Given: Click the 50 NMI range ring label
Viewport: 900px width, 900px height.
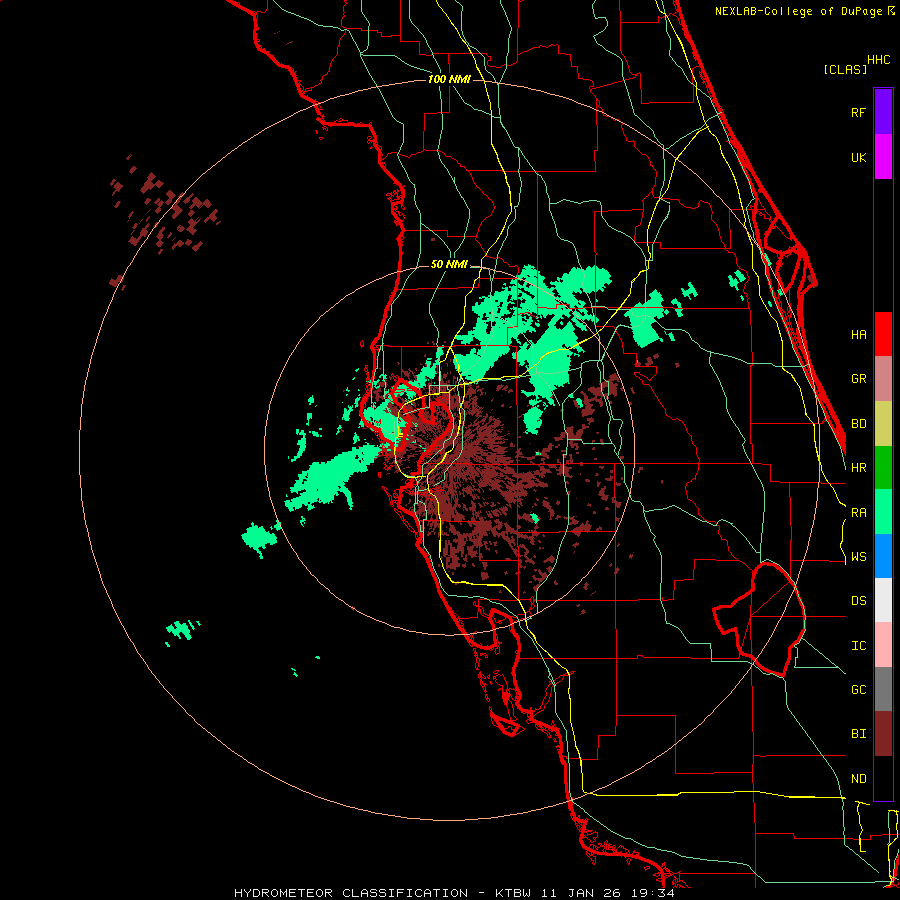Looking at the screenshot, I should coord(449,265).
